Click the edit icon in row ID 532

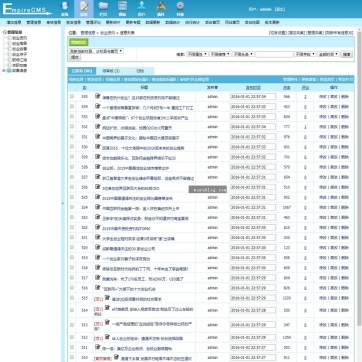pyautogui.click(x=98, y=126)
